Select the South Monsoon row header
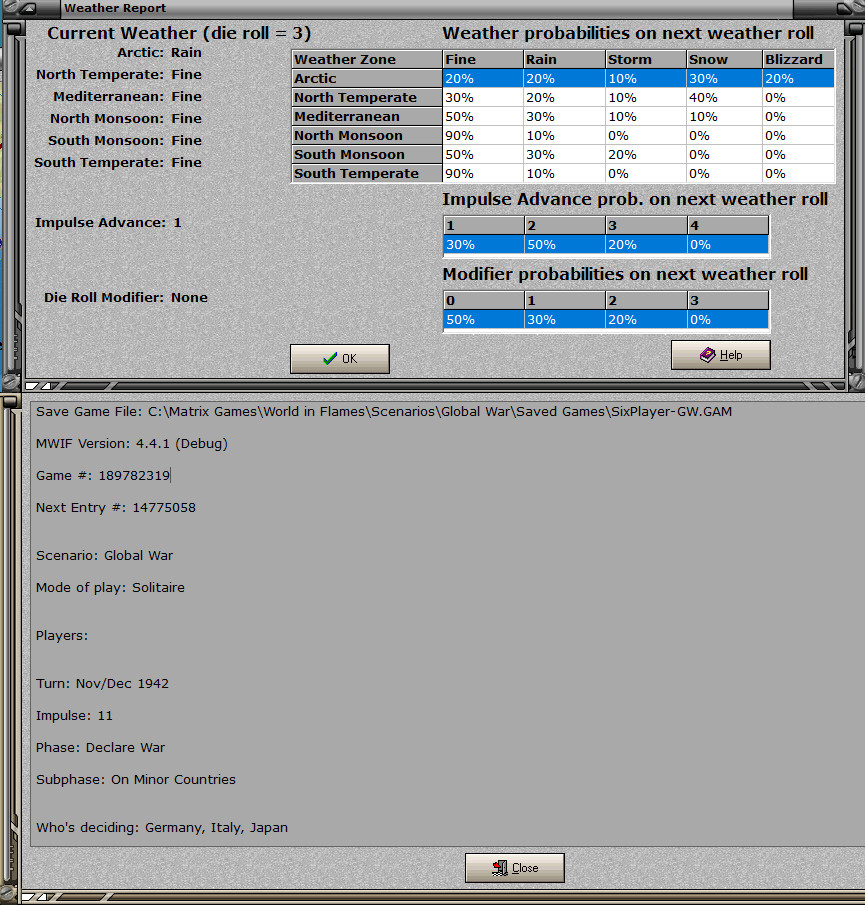This screenshot has width=865, height=905. click(367, 155)
